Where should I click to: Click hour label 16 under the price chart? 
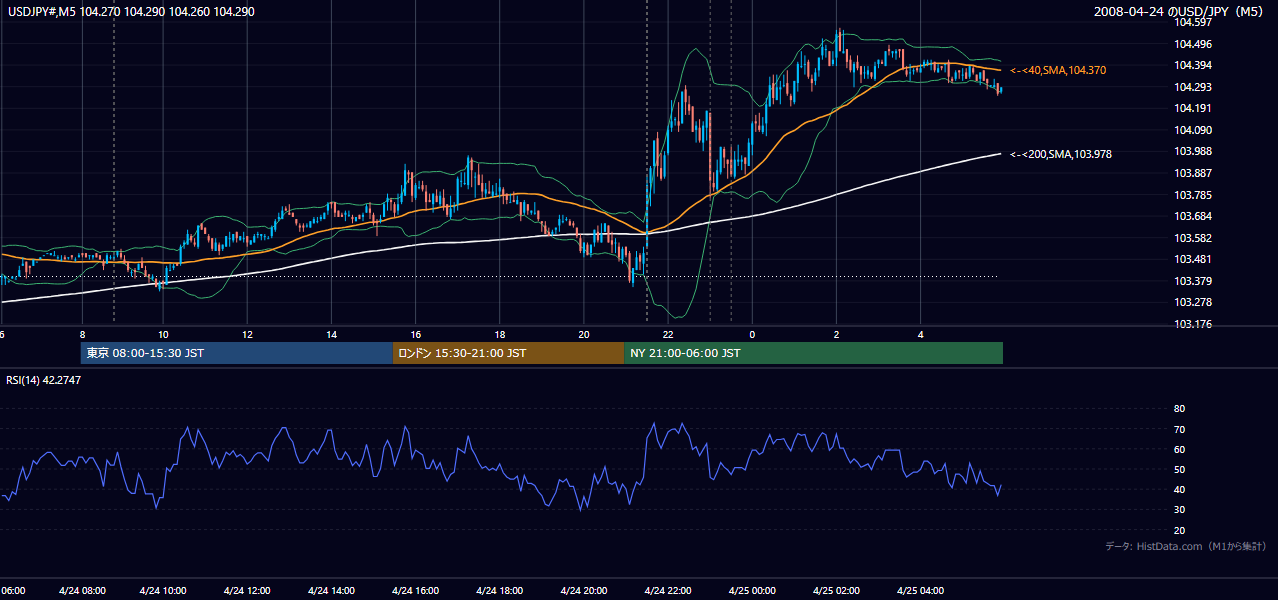(416, 334)
